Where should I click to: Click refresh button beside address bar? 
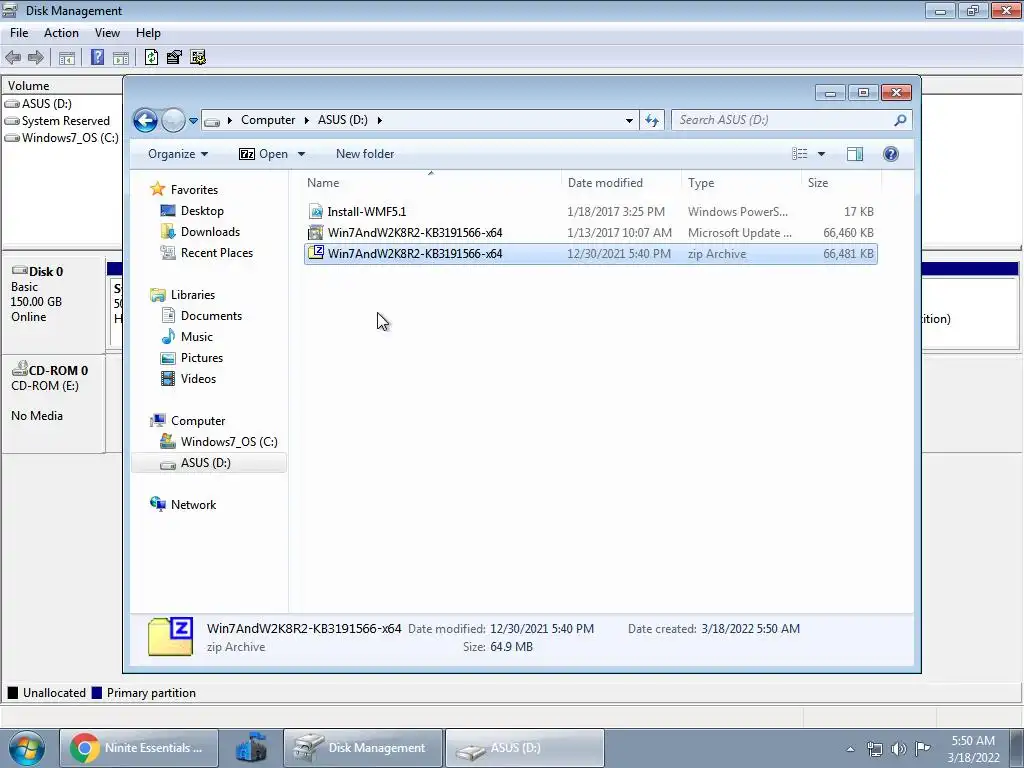[x=652, y=120]
